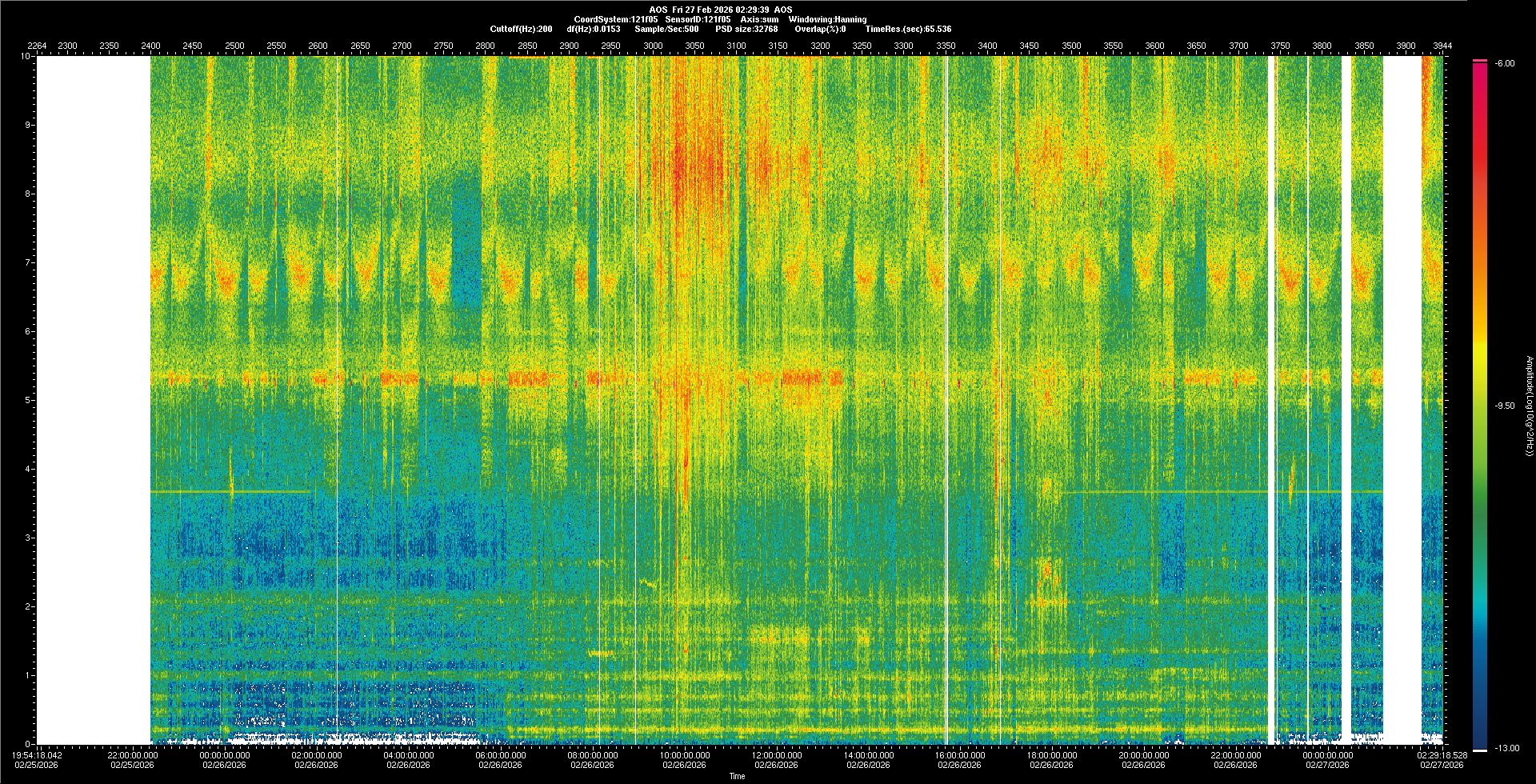1536x784 pixels.
Task: Click the 'Windowing:Hanning' header label
Action: pyautogui.click(x=826, y=19)
